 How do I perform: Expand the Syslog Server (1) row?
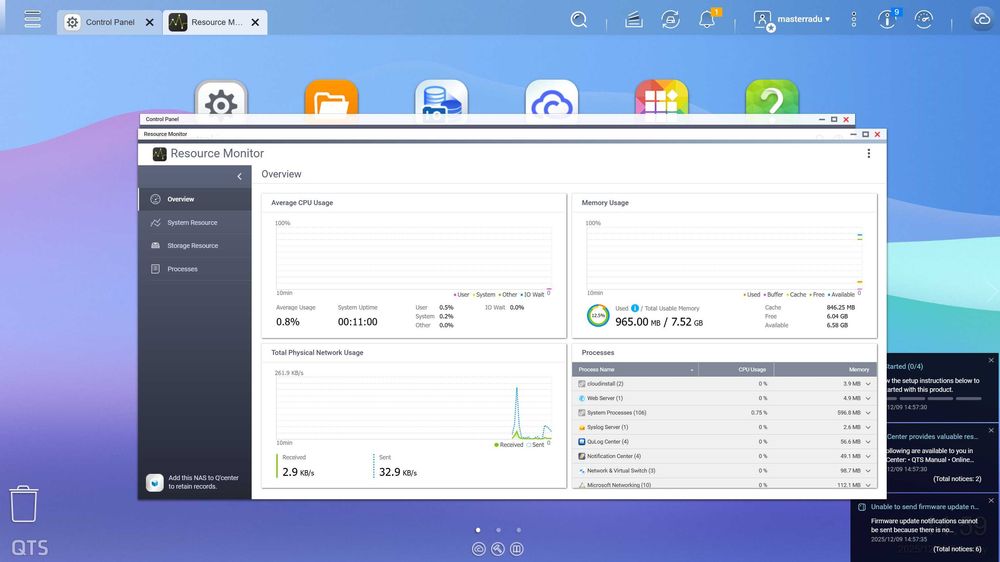868,427
